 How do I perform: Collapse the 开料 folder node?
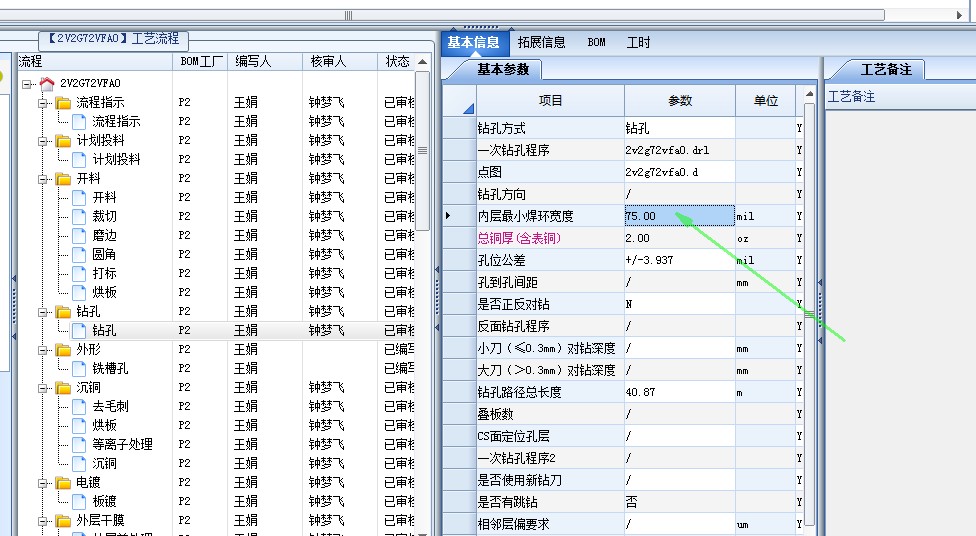pyautogui.click(x=43, y=179)
